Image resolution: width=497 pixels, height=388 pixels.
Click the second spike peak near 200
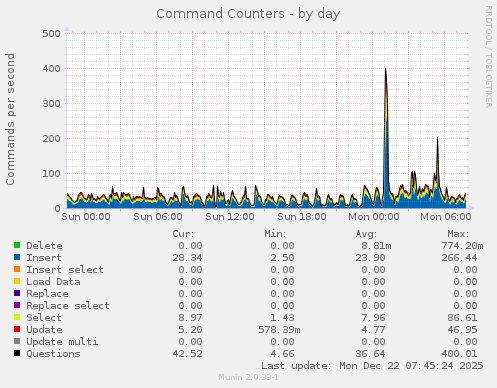click(x=437, y=138)
